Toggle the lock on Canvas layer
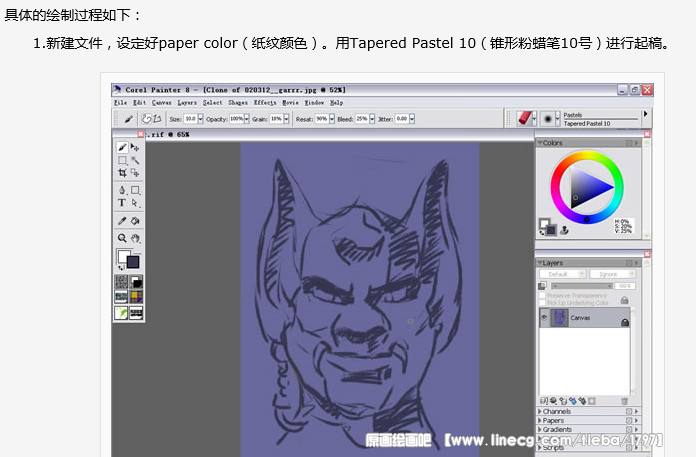Image resolution: width=696 pixels, height=457 pixels. 625,322
